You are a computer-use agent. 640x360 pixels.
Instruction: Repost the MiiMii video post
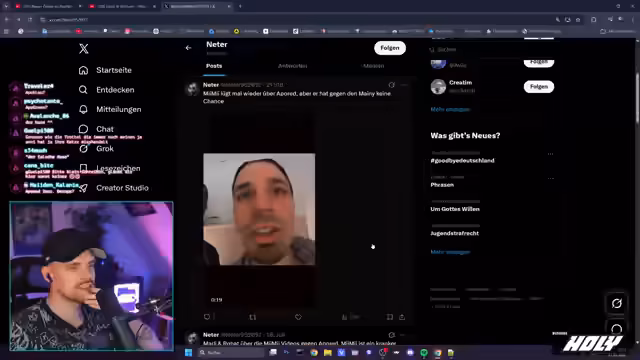point(253,317)
